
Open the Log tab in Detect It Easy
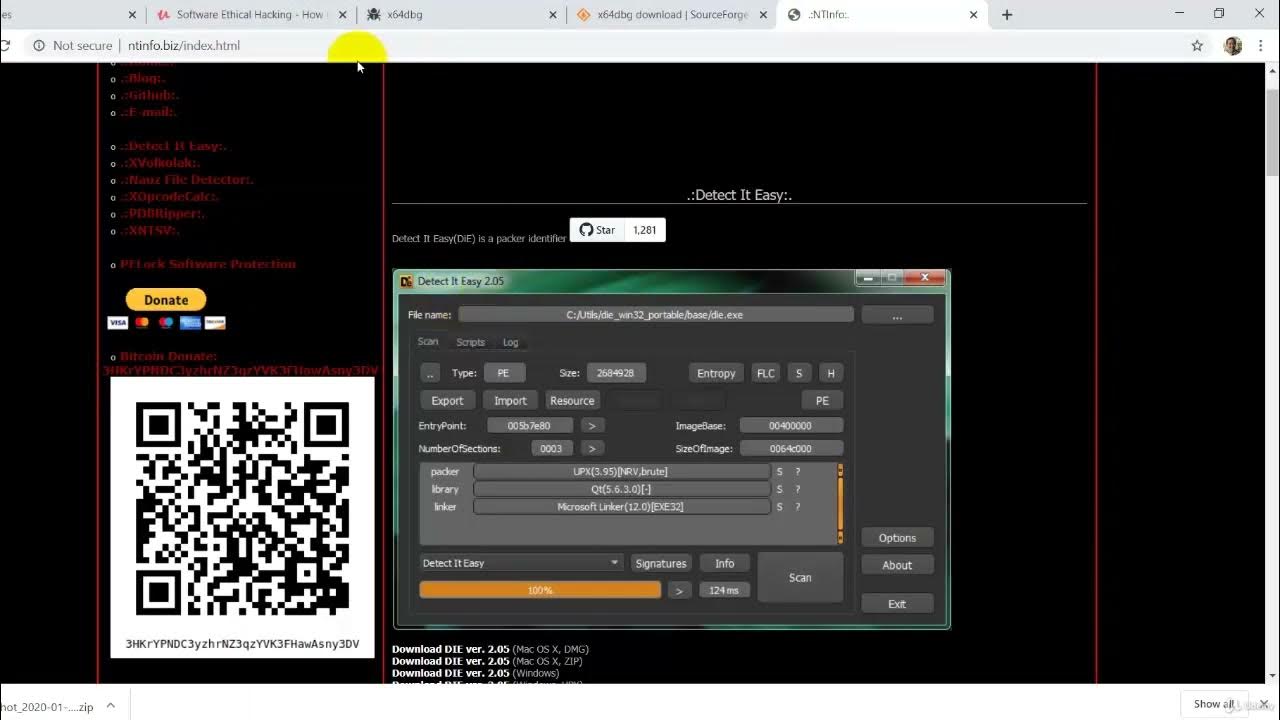510,342
